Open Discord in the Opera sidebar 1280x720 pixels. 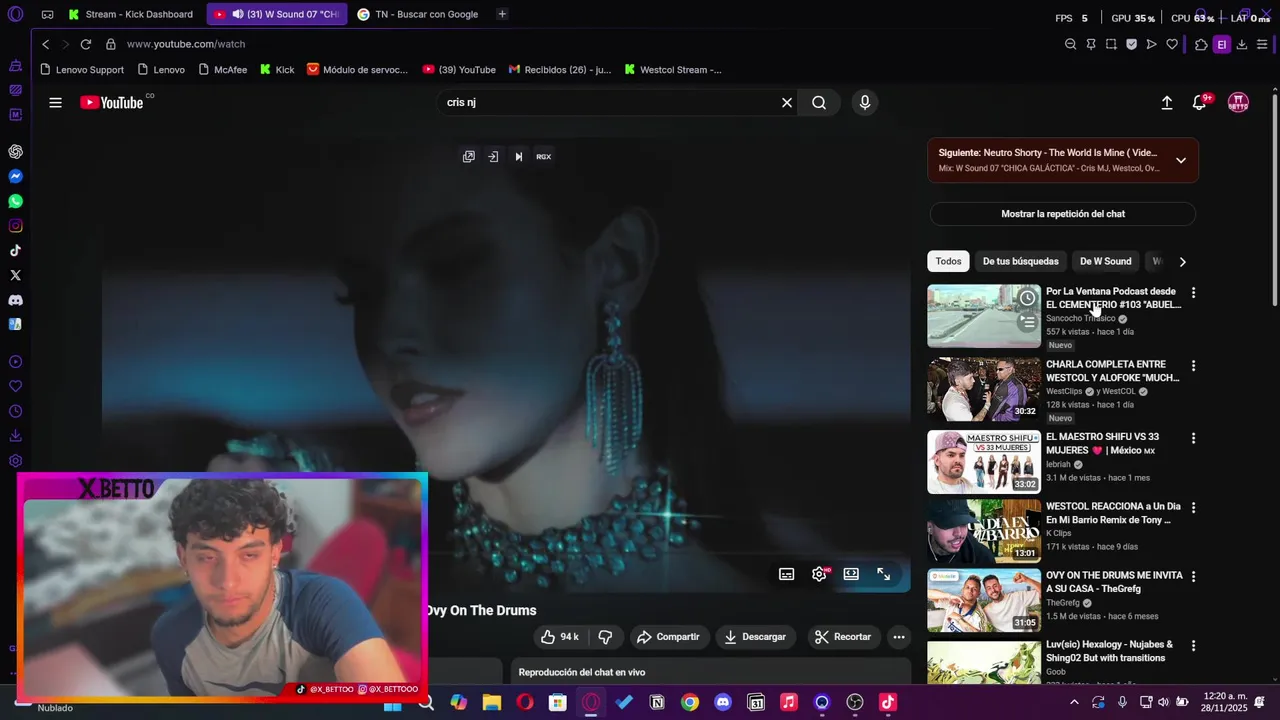click(x=15, y=300)
